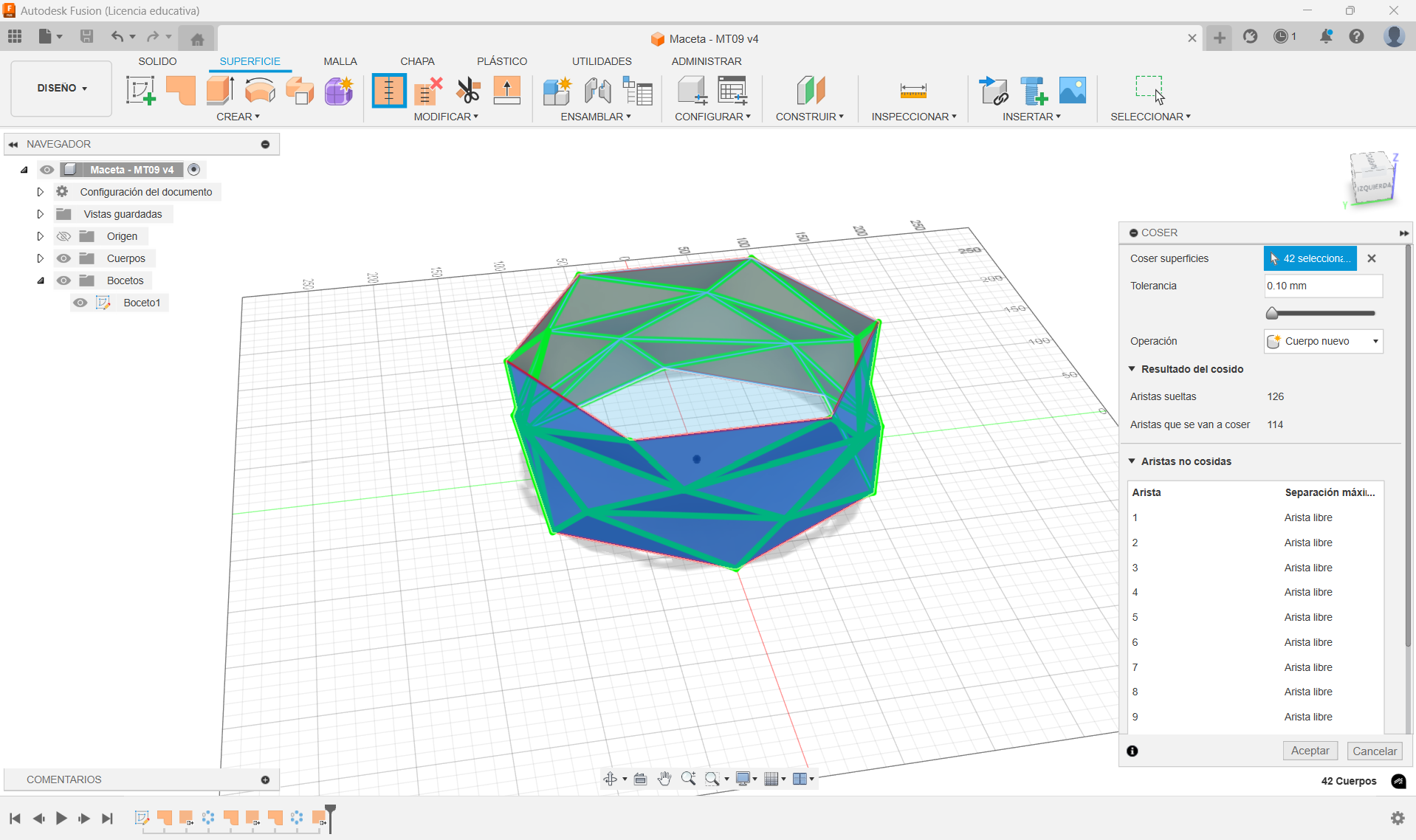The image size is (1416, 840).
Task: Click the New Component icon
Action: pos(557,91)
